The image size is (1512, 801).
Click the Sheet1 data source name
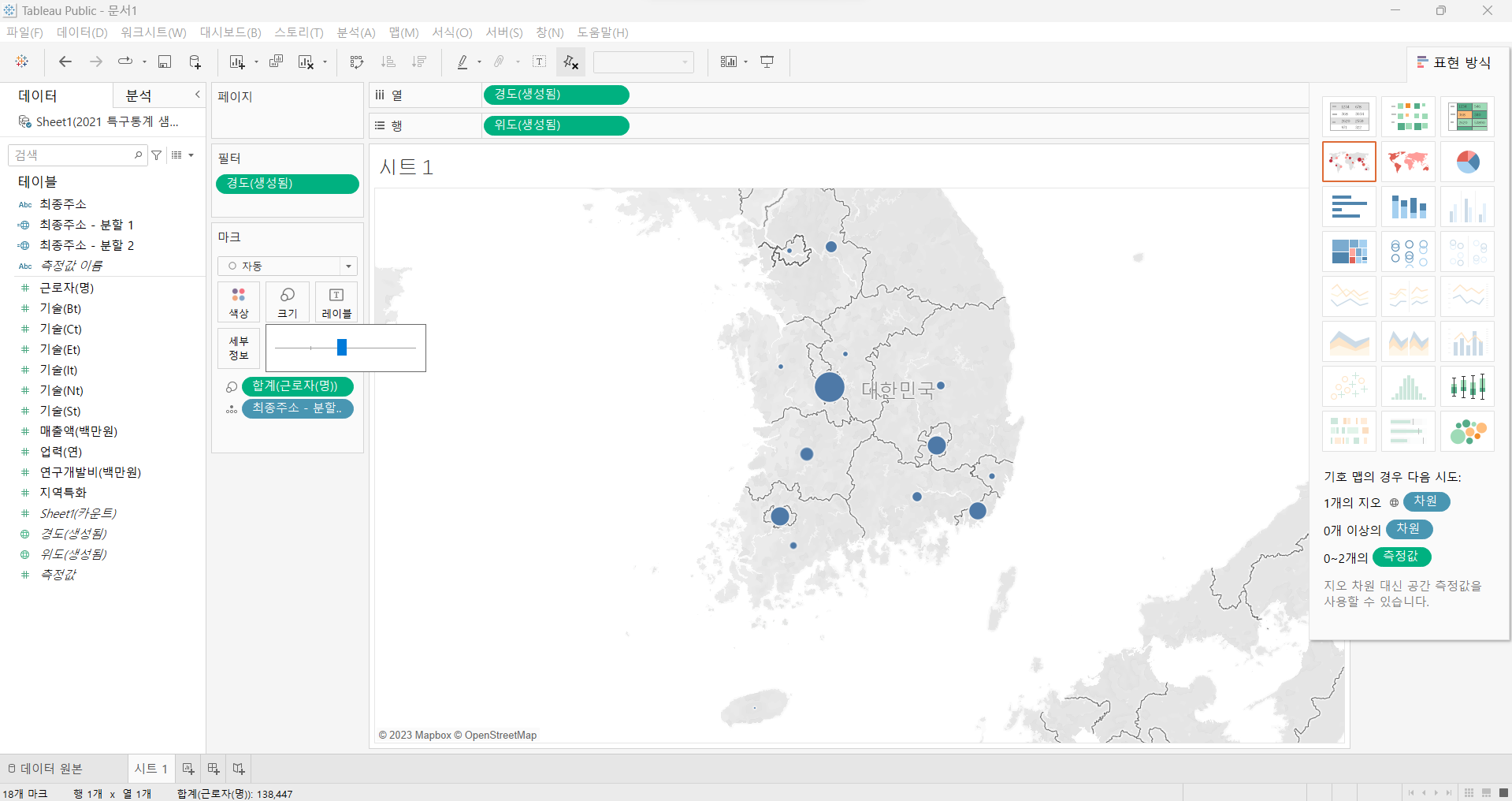click(x=107, y=121)
